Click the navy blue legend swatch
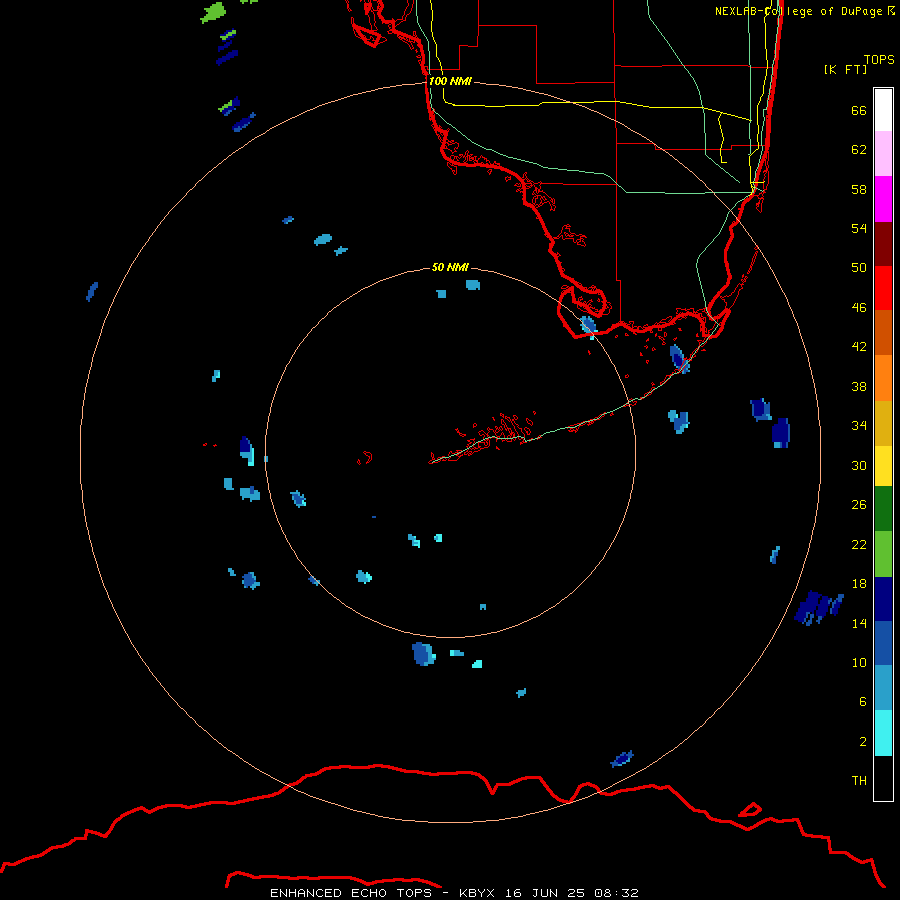This screenshot has height=900, width=900. point(883,599)
